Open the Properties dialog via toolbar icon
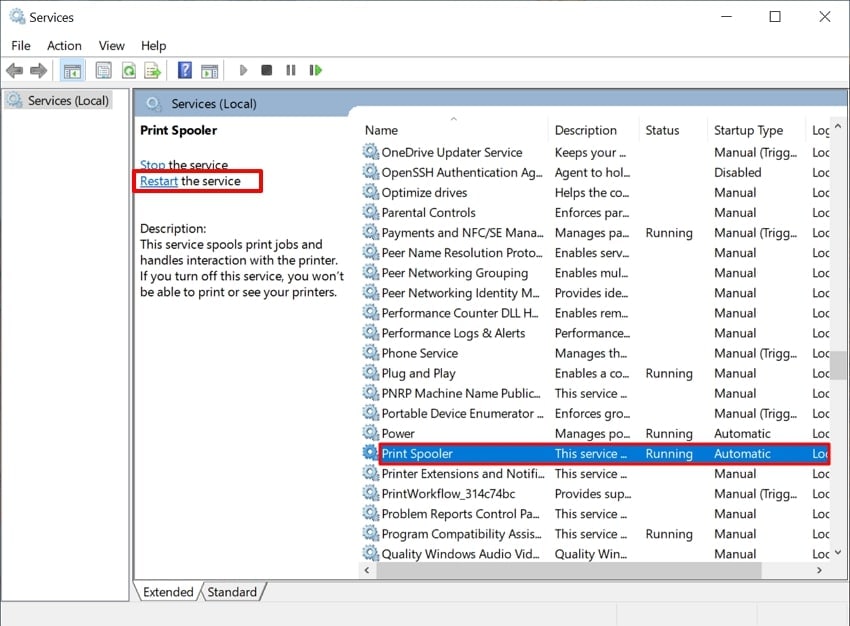Screen dimensions: 850x626 [103, 70]
